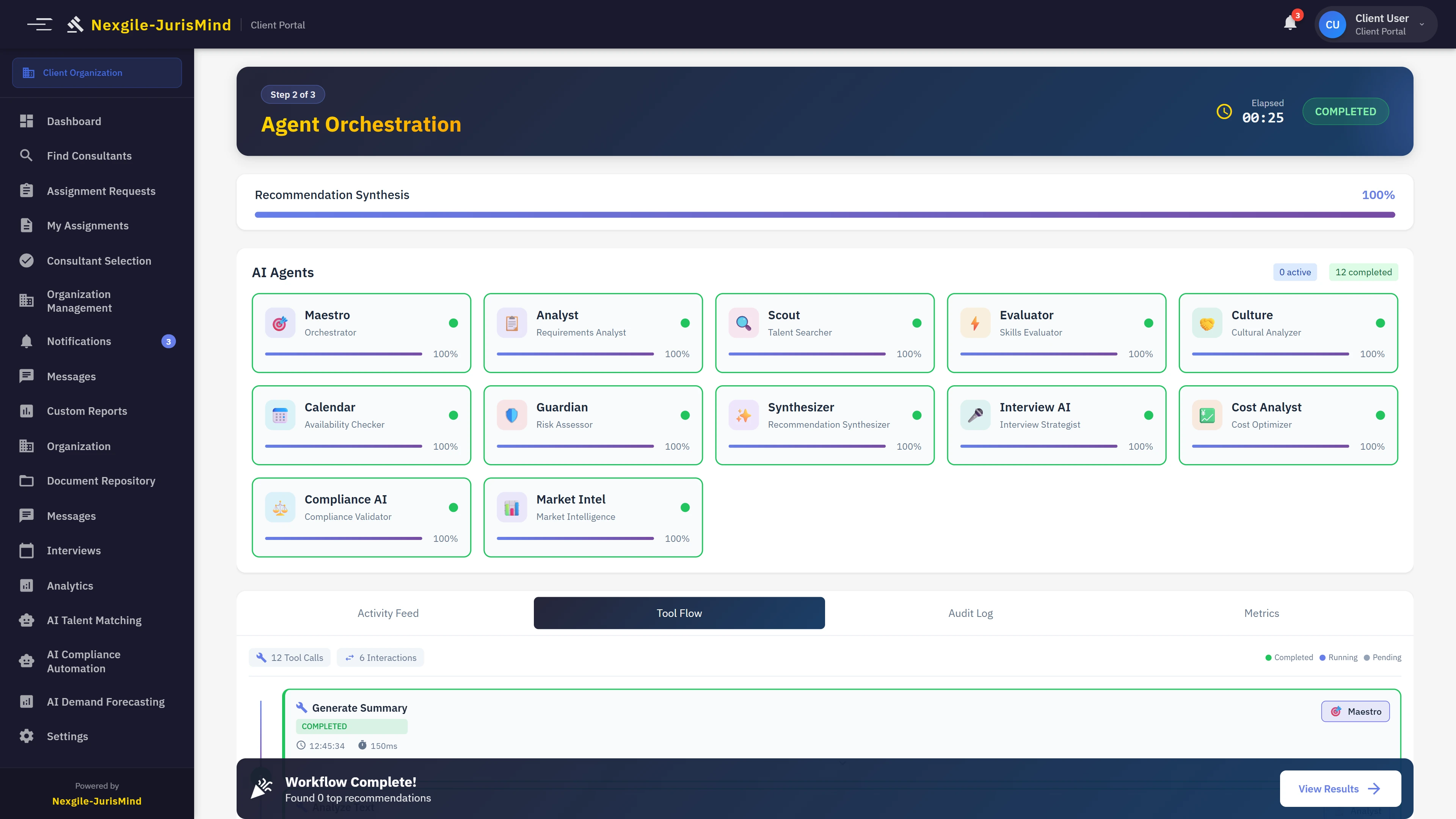Click the Guardian shield agent icon
The width and height of the screenshot is (1456, 819).
pyautogui.click(x=511, y=415)
